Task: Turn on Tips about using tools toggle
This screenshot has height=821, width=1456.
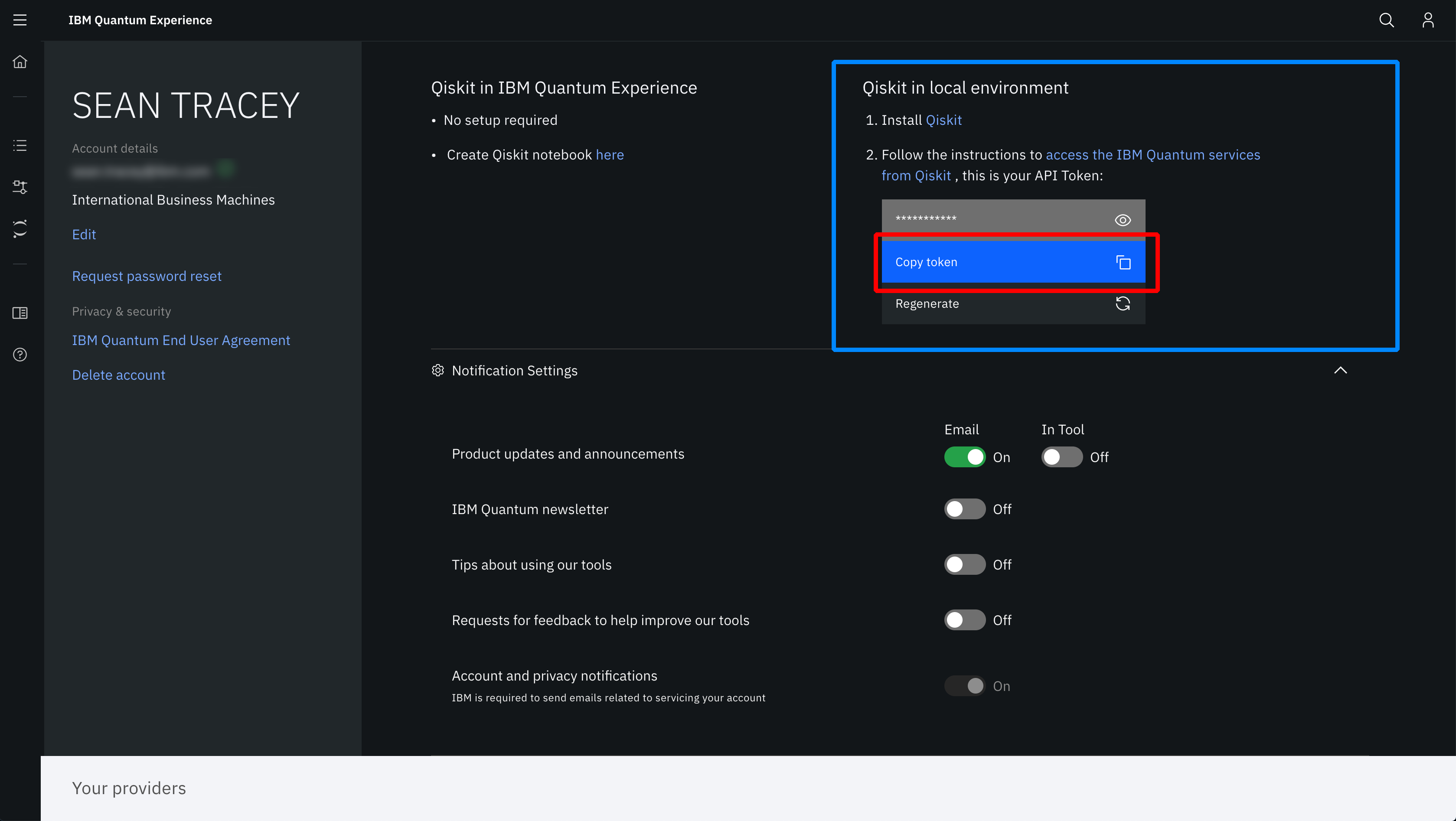Action: coord(964,564)
